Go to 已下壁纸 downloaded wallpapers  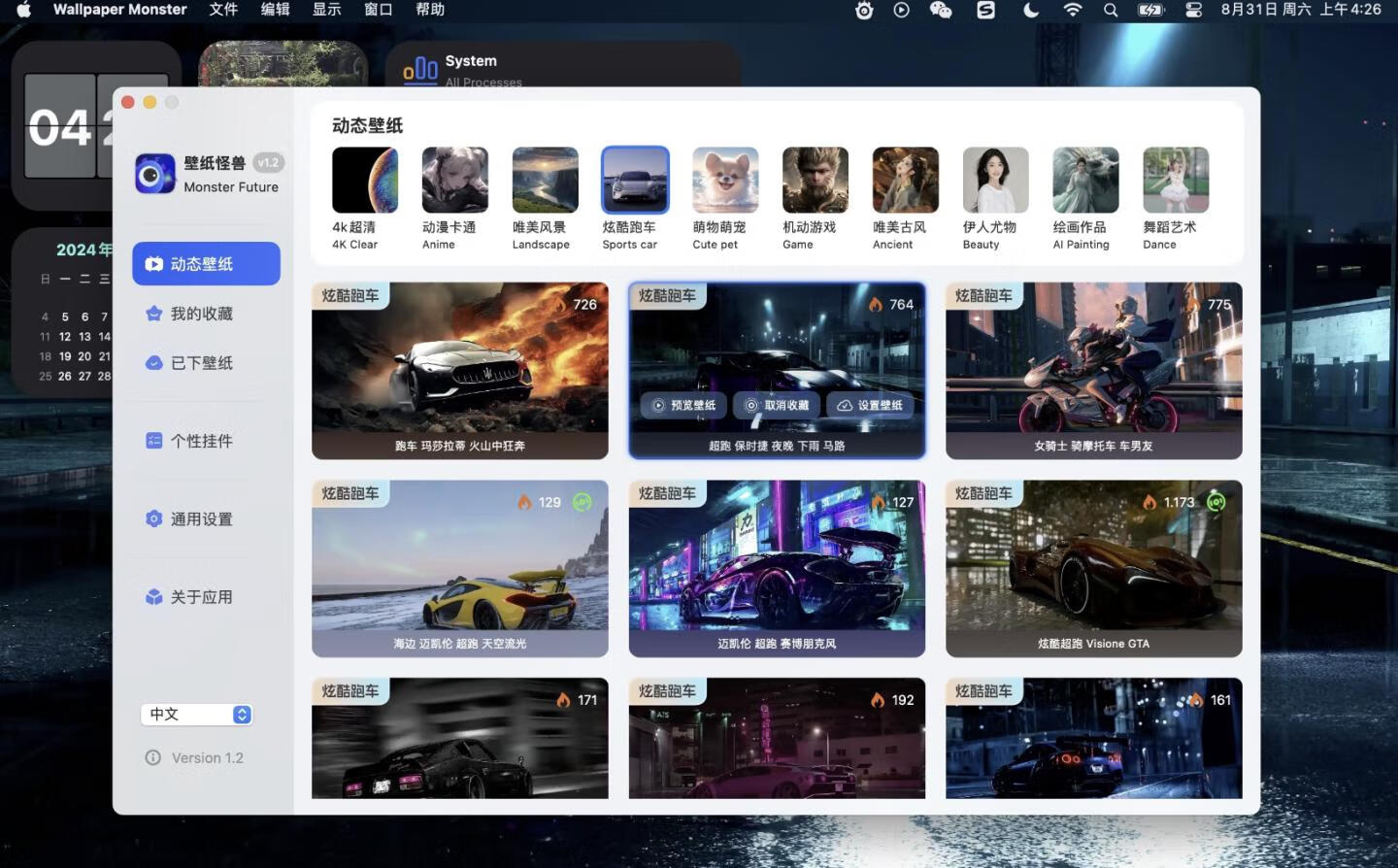202,363
